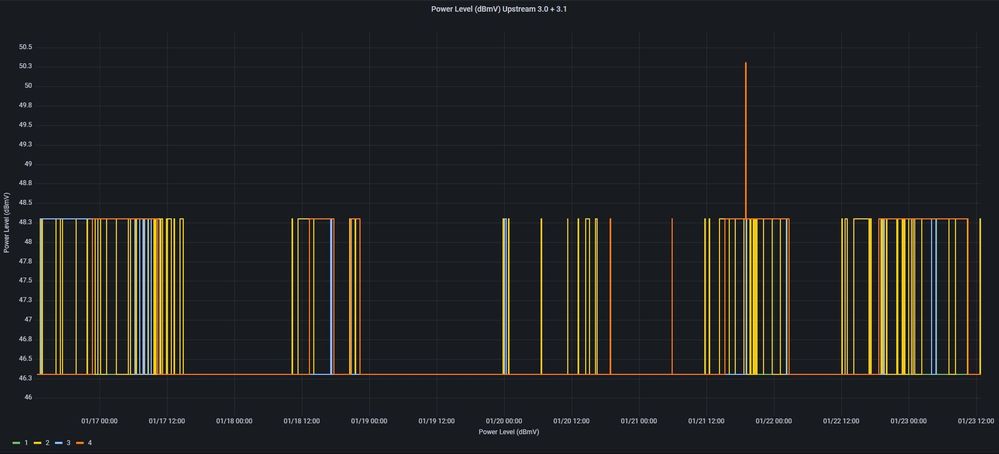
Task: Click the blue color swatch of series 3
Action: click(x=59, y=443)
